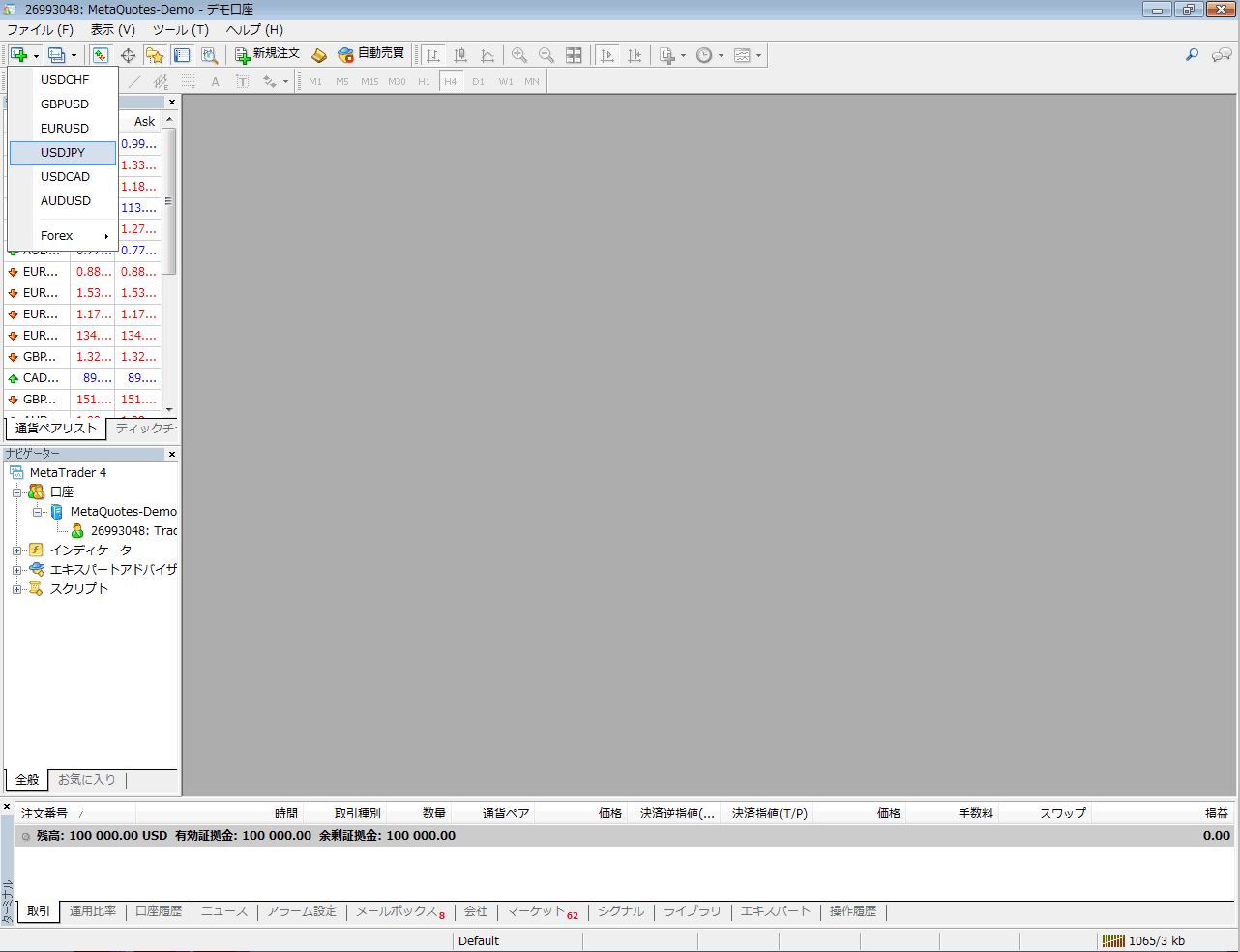This screenshot has width=1240, height=952.
Task: Switch to line chart display
Action: [487, 55]
